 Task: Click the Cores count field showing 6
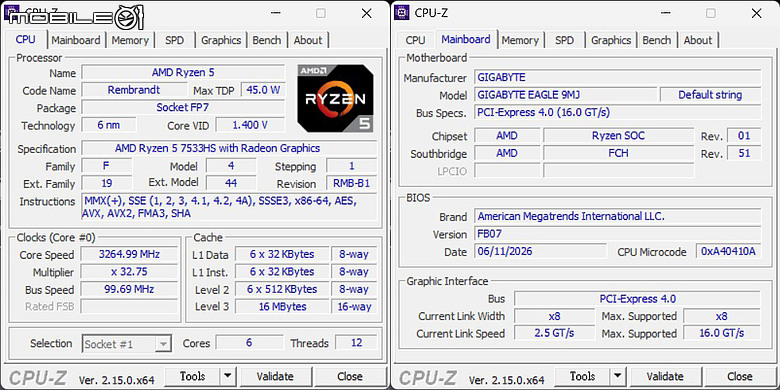pyautogui.click(x=249, y=343)
